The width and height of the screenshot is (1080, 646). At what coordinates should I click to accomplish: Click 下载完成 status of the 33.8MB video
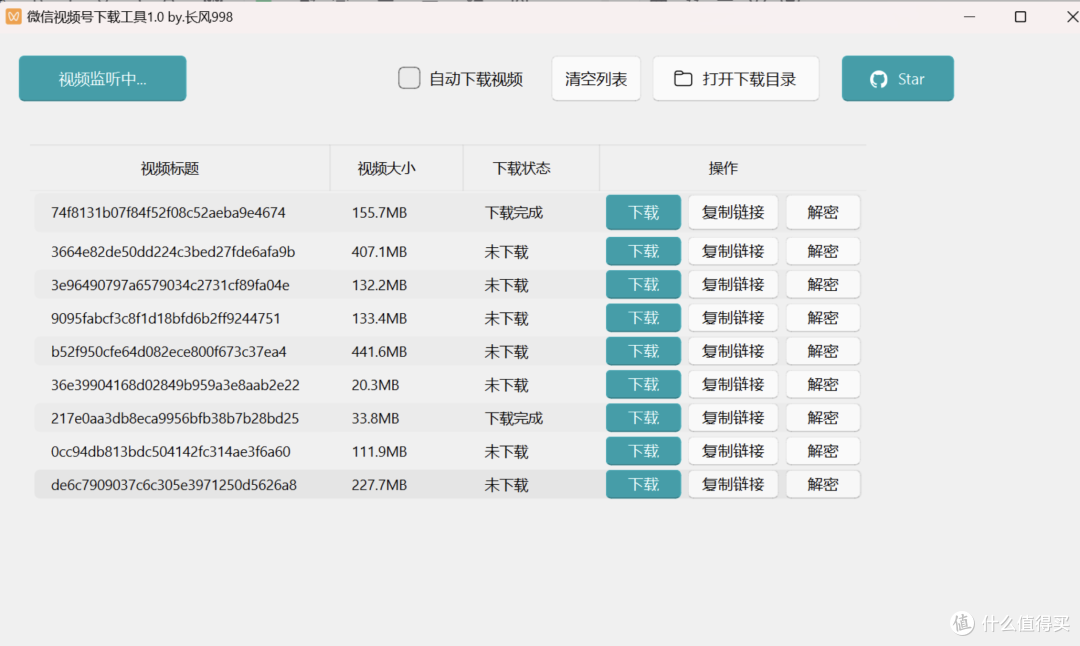514,418
